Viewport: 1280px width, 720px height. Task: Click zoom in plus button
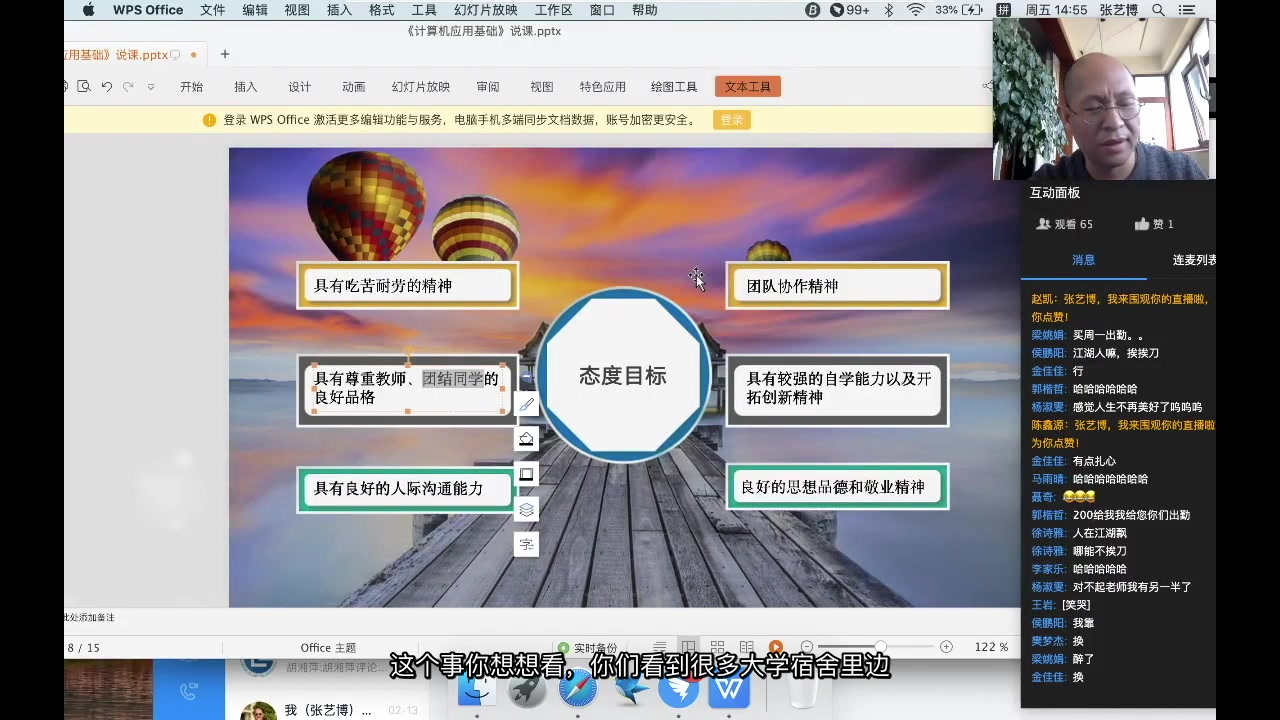coord(946,647)
